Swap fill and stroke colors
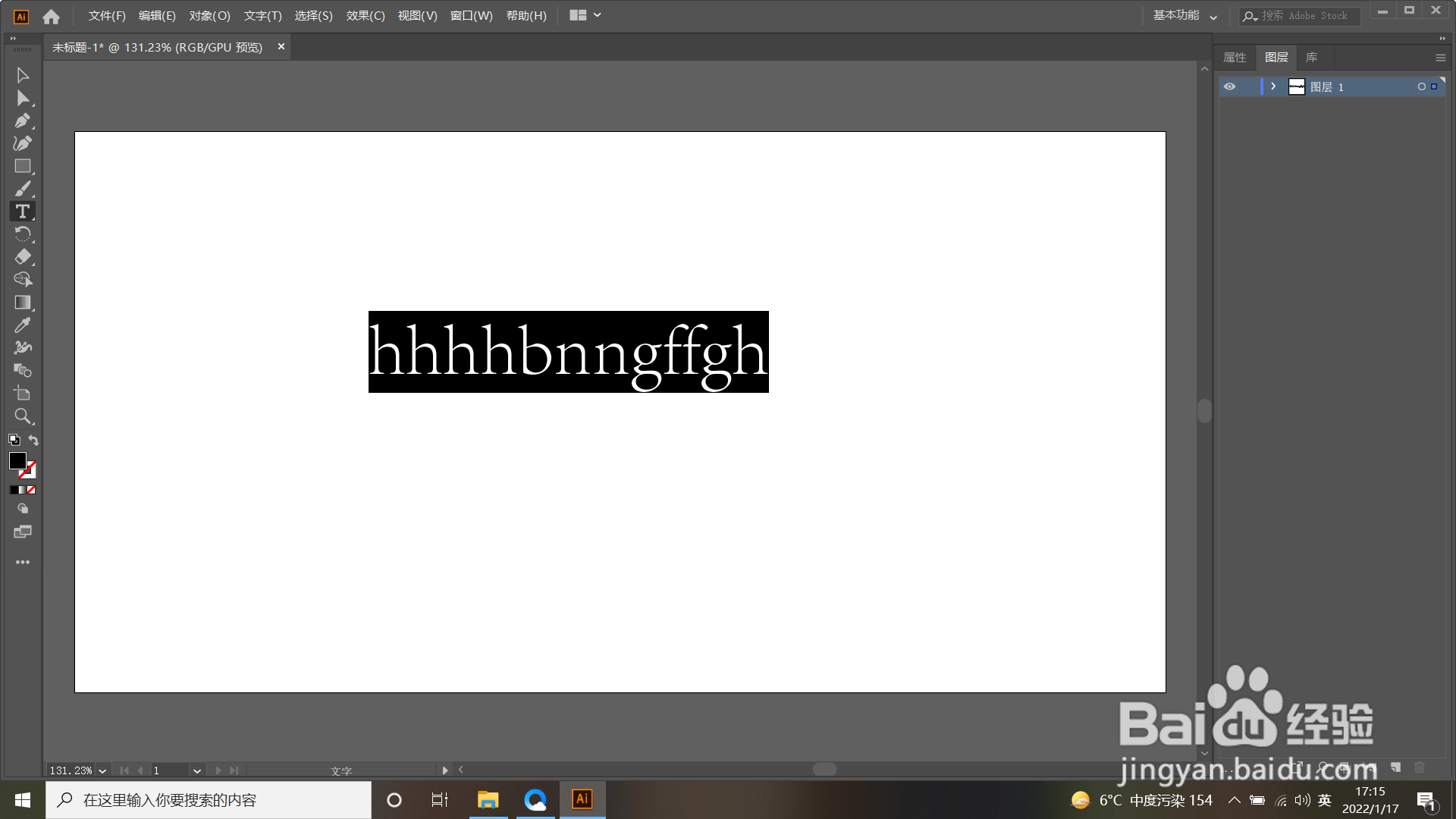The width and height of the screenshot is (1456, 819). [33, 440]
